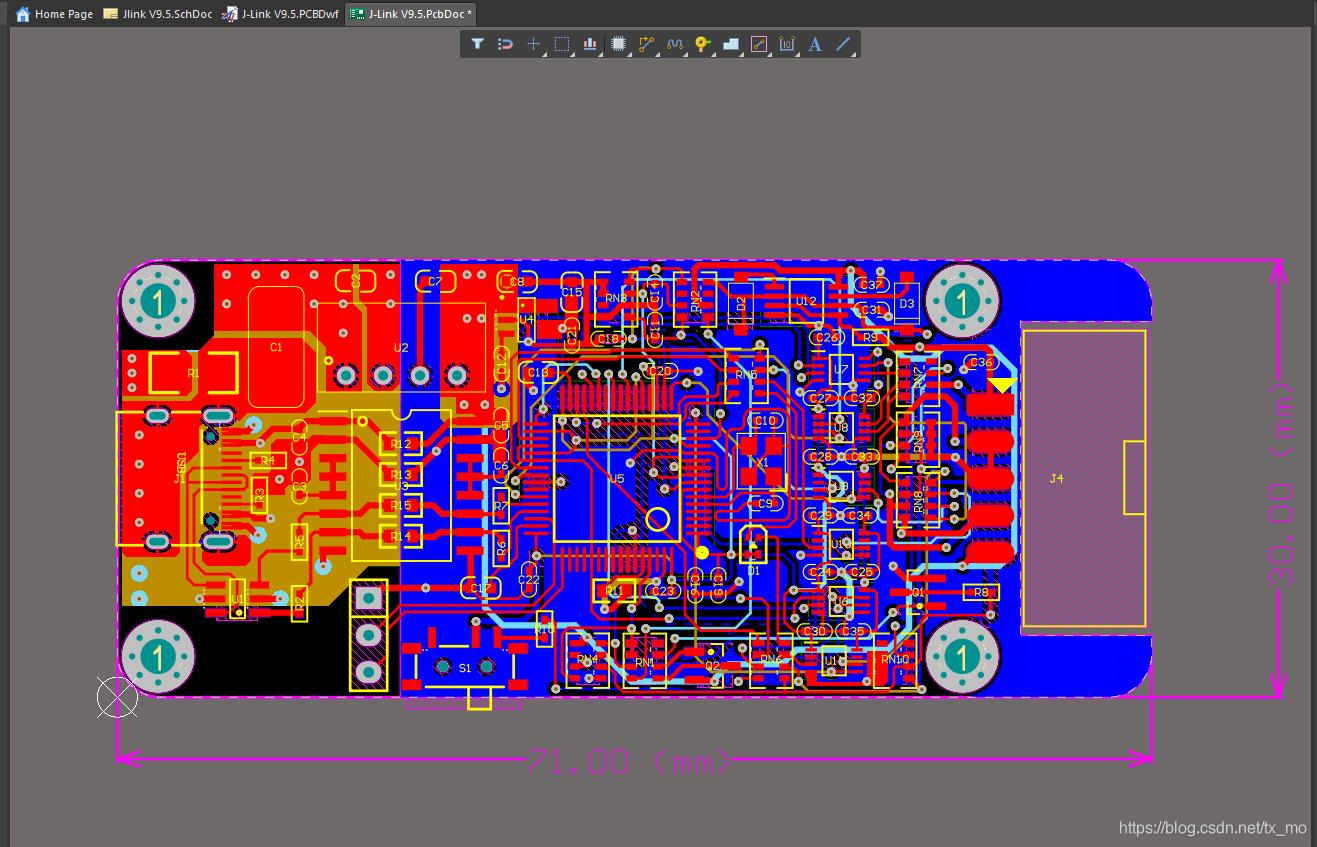Click the S1 switch component
This screenshot has width=1317, height=847.
(x=465, y=668)
